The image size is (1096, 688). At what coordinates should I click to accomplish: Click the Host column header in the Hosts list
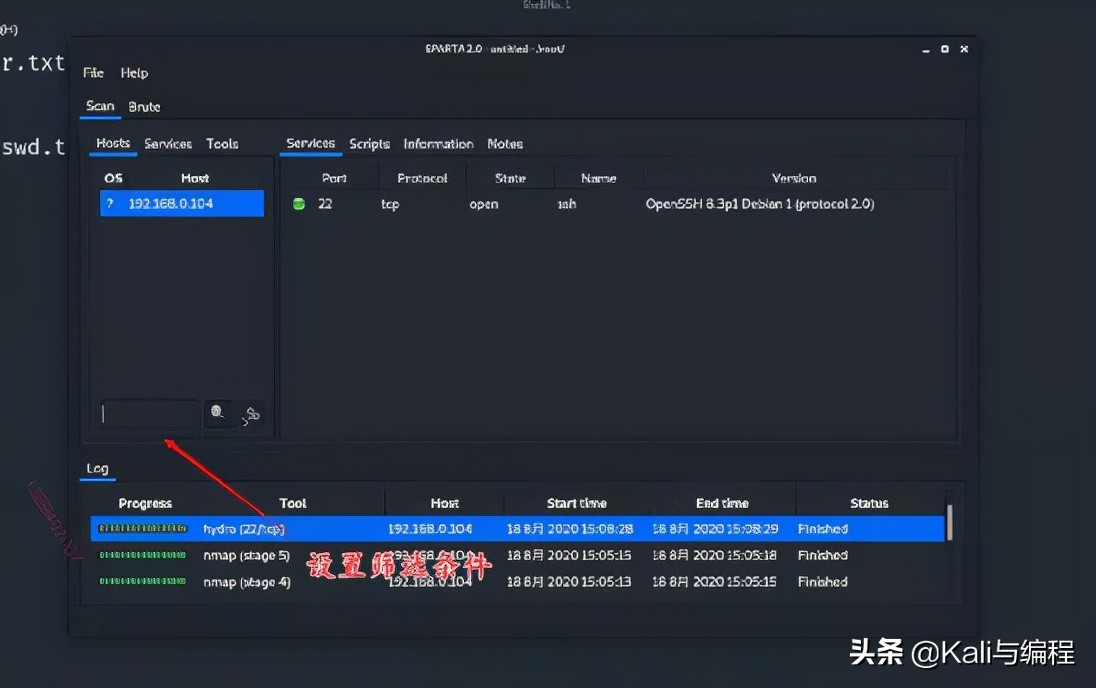pos(195,178)
